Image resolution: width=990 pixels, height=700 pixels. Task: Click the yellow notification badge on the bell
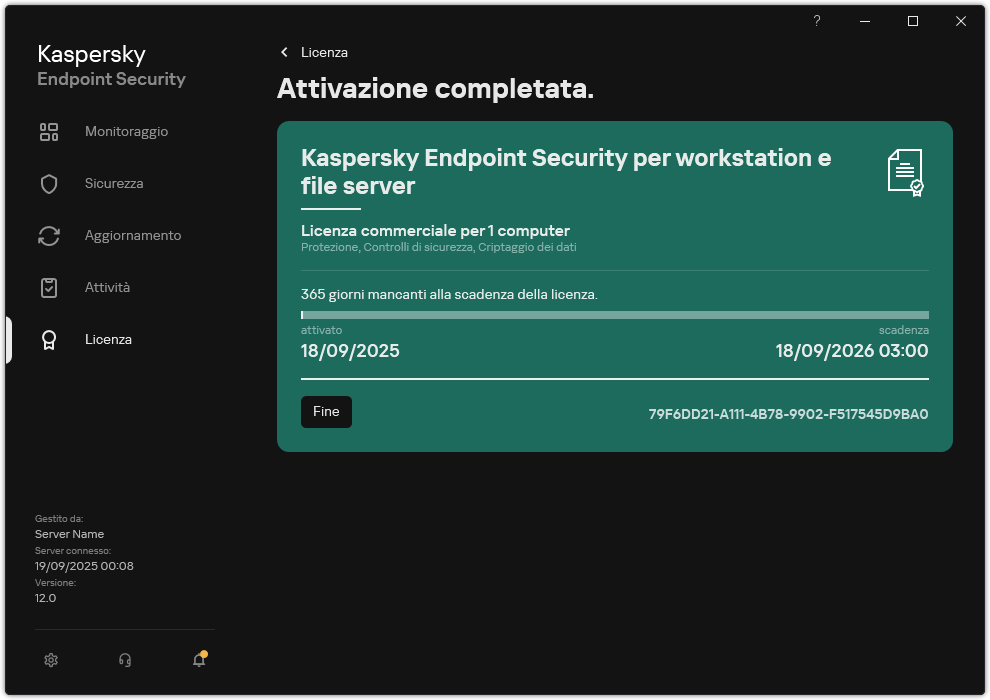(205, 651)
